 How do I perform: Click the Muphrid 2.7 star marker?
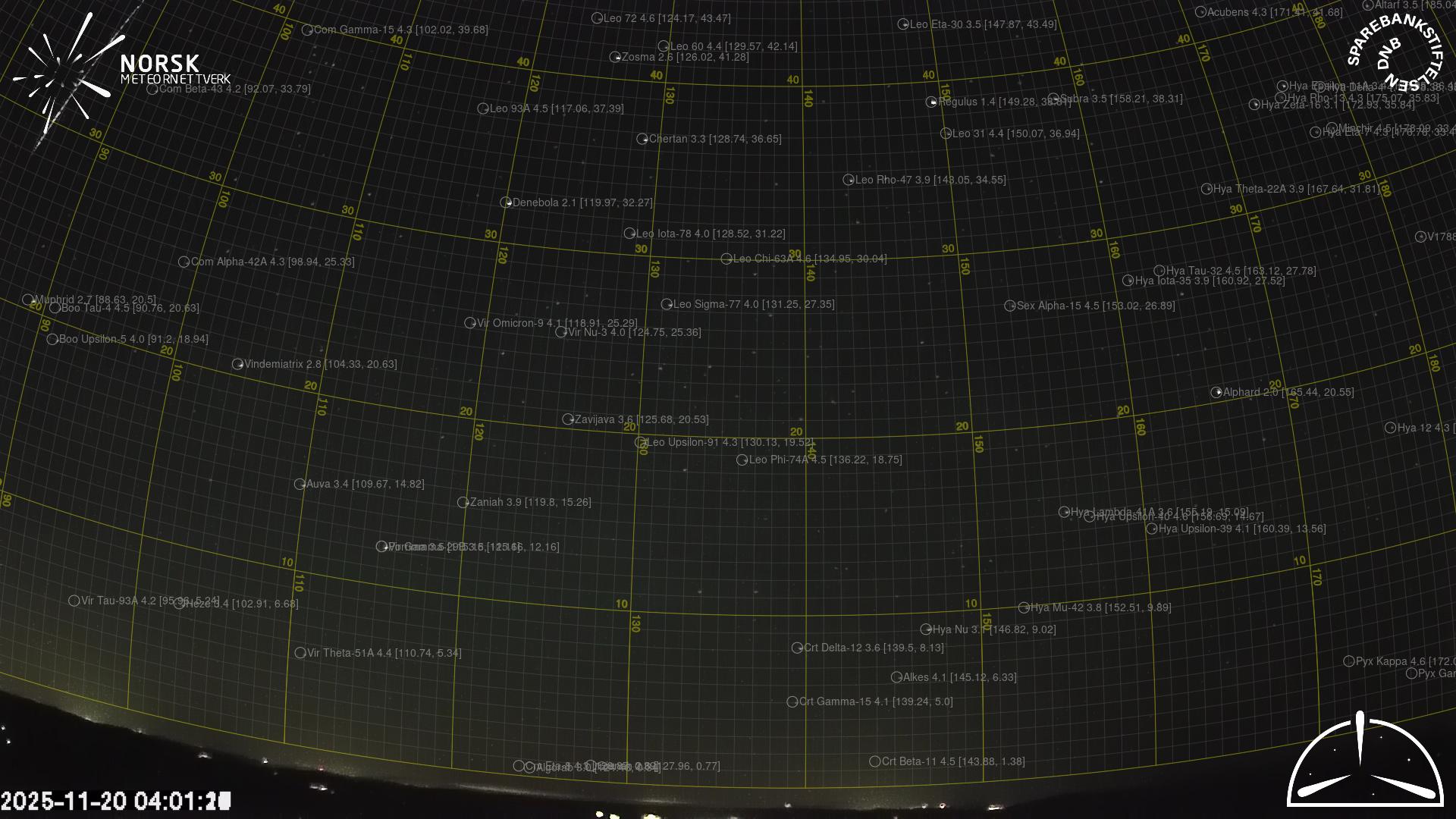tap(28, 300)
